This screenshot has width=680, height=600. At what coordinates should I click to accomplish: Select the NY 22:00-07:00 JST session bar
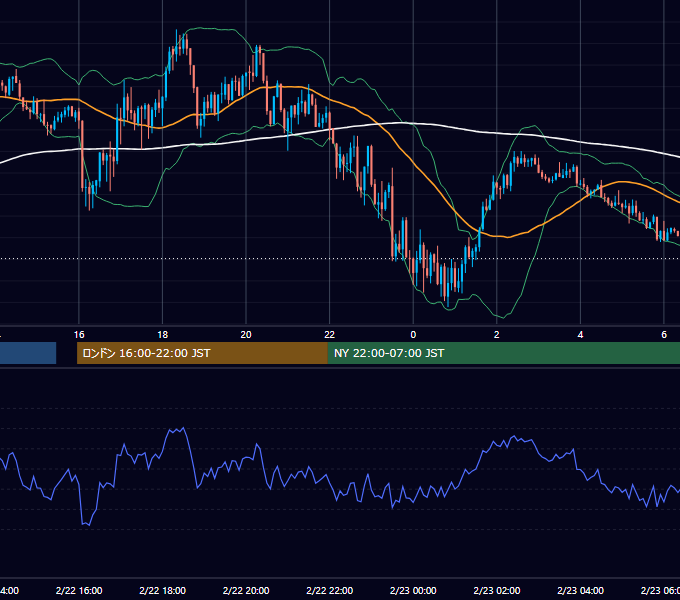503,353
